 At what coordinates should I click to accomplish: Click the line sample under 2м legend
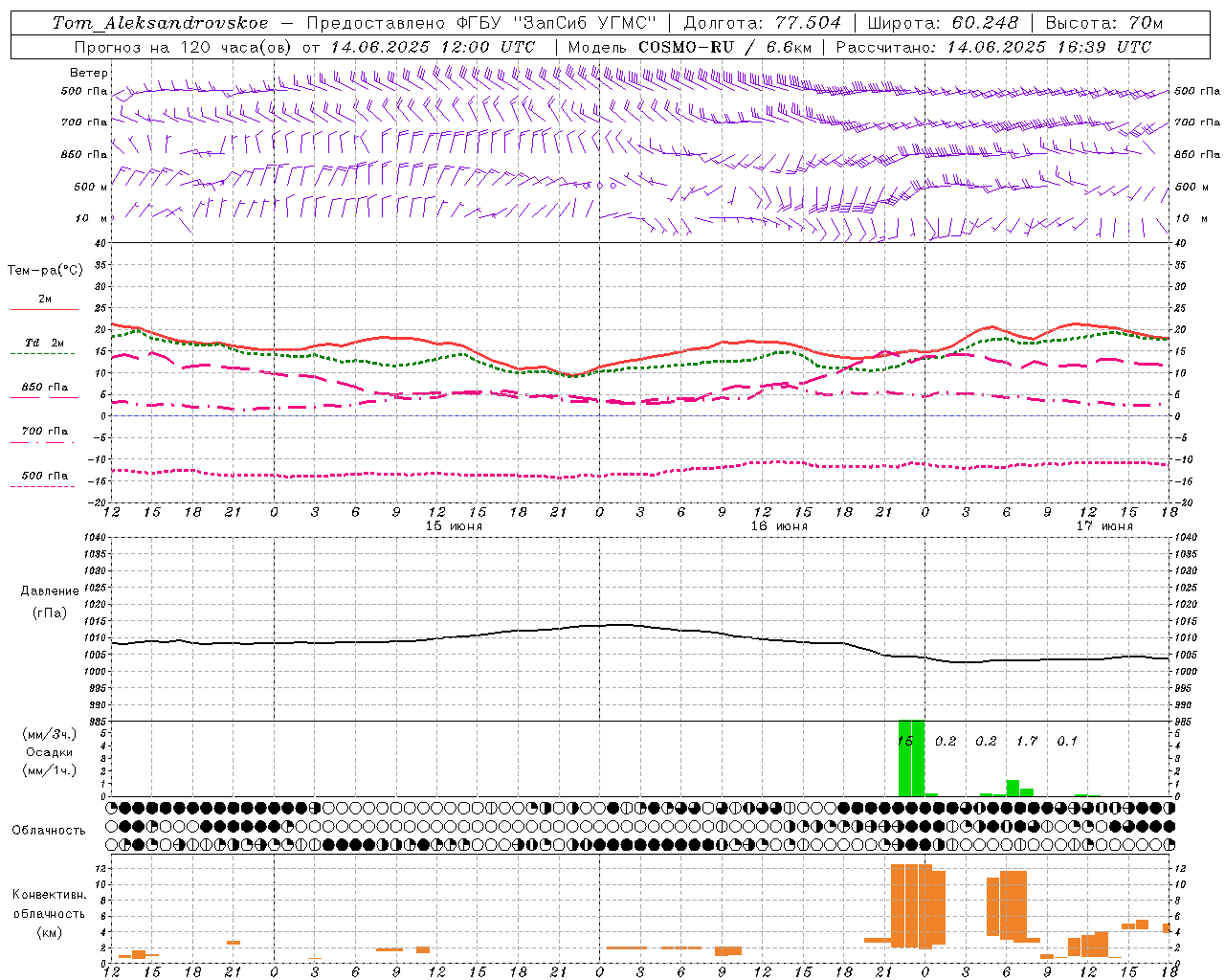click(44, 310)
